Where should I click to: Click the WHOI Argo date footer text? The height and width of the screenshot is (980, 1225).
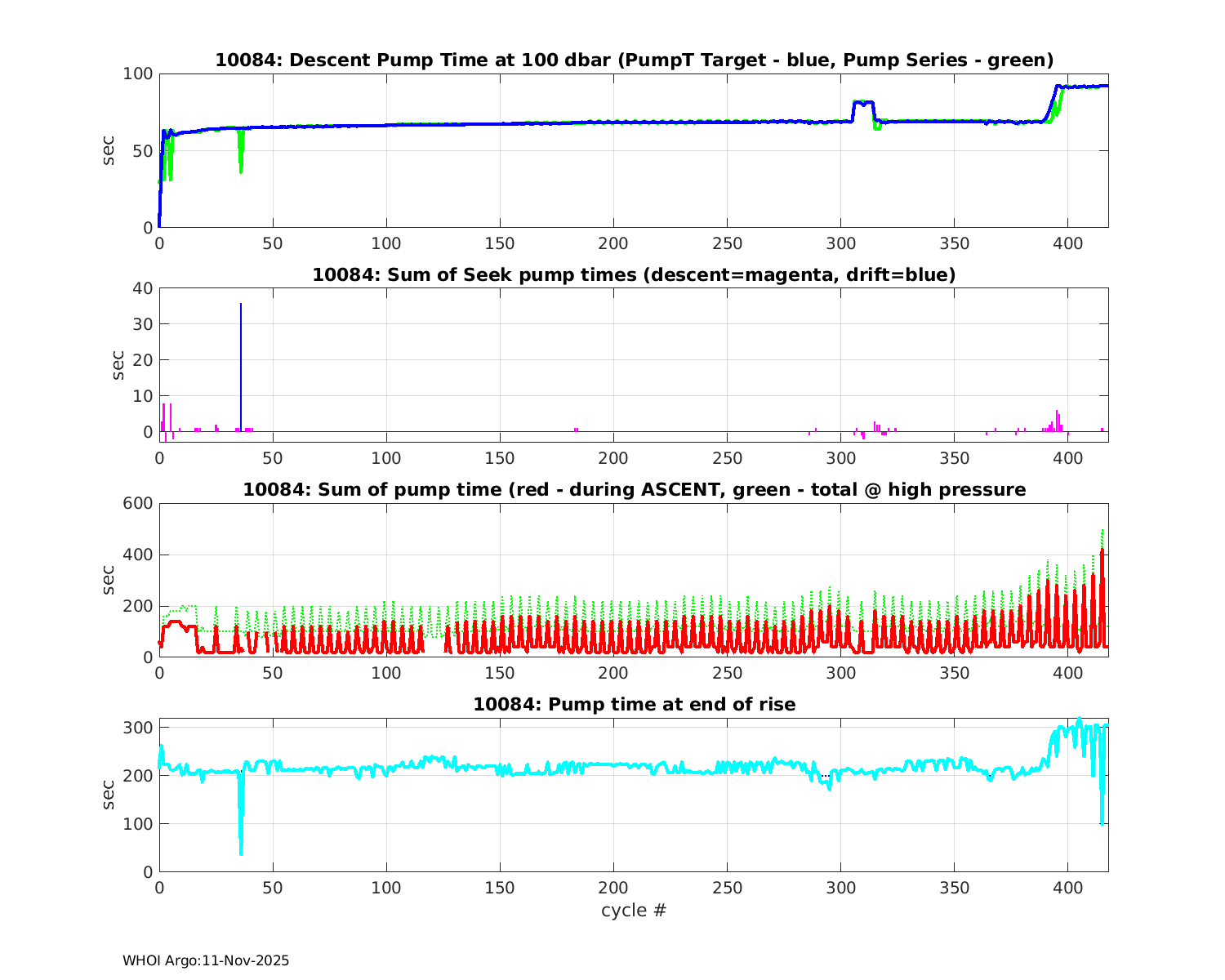tap(206, 961)
